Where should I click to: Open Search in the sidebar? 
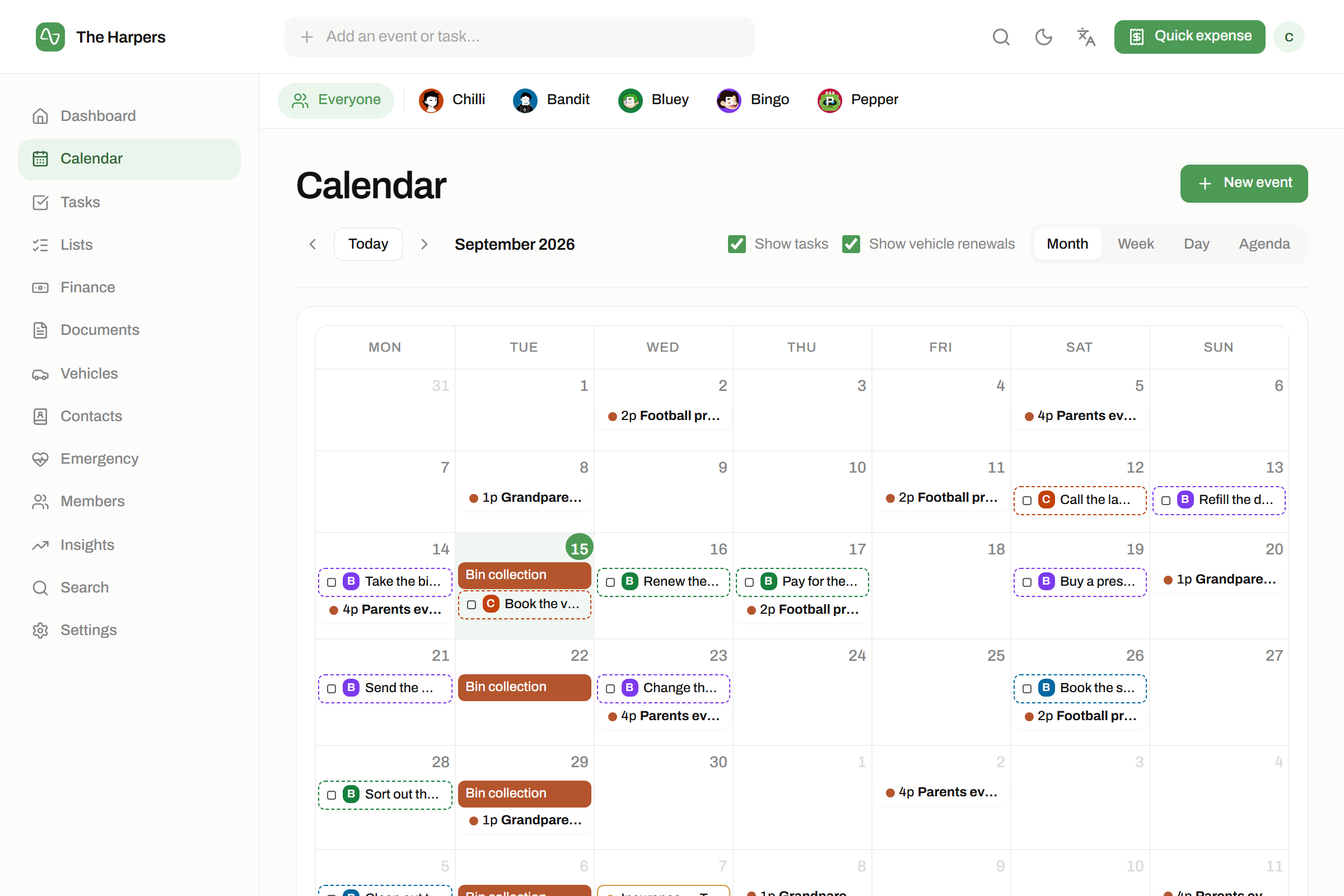point(129,587)
